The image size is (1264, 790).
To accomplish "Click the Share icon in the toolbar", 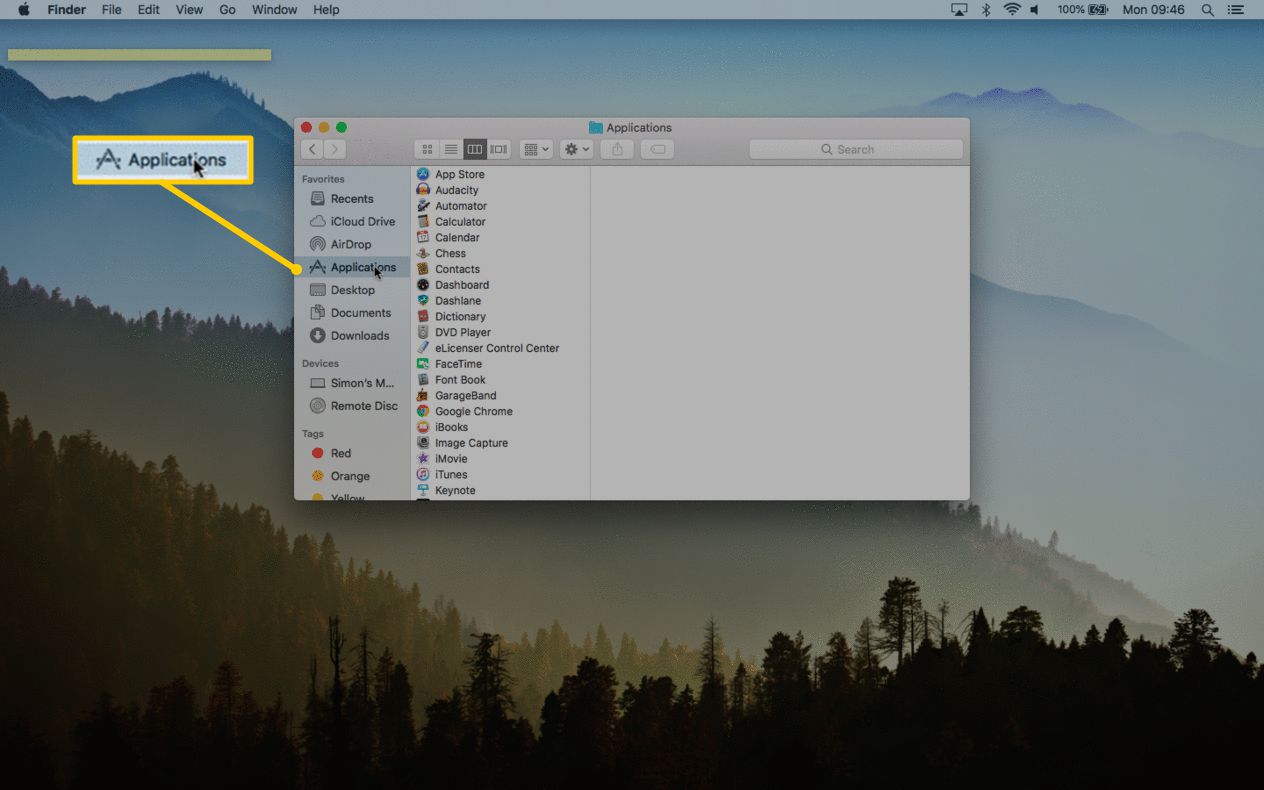I will click(x=617, y=148).
